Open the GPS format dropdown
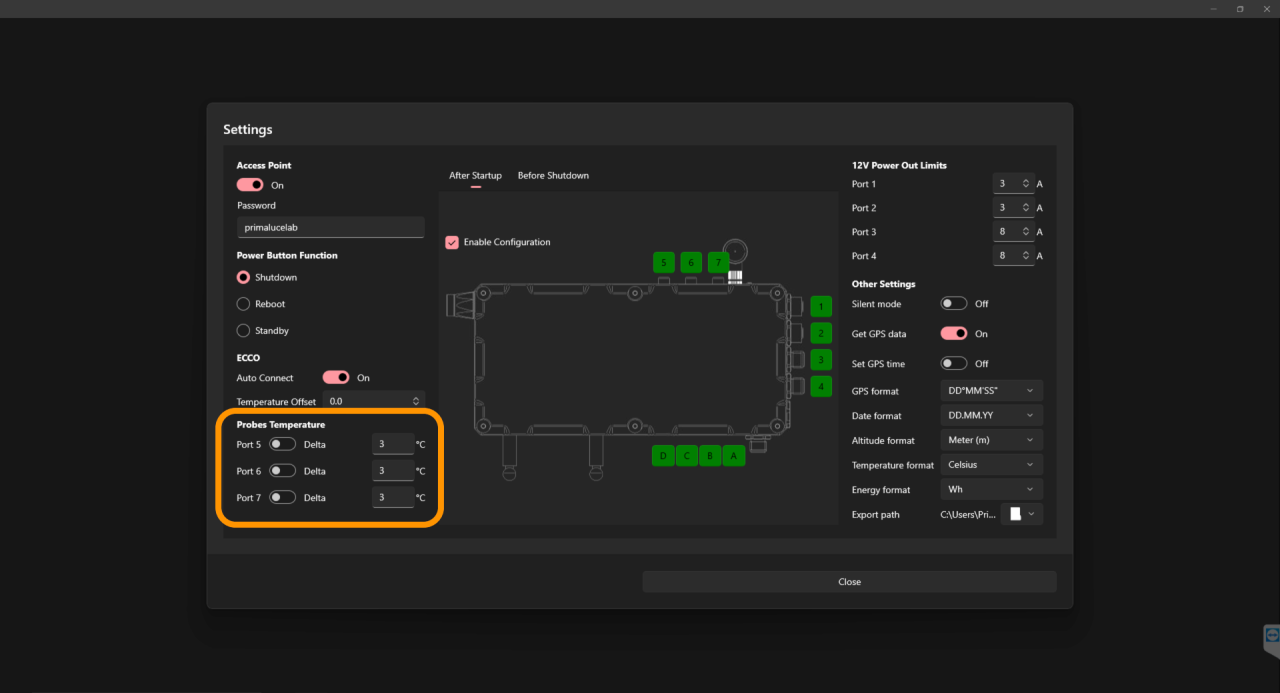The image size is (1280, 693). (x=991, y=391)
